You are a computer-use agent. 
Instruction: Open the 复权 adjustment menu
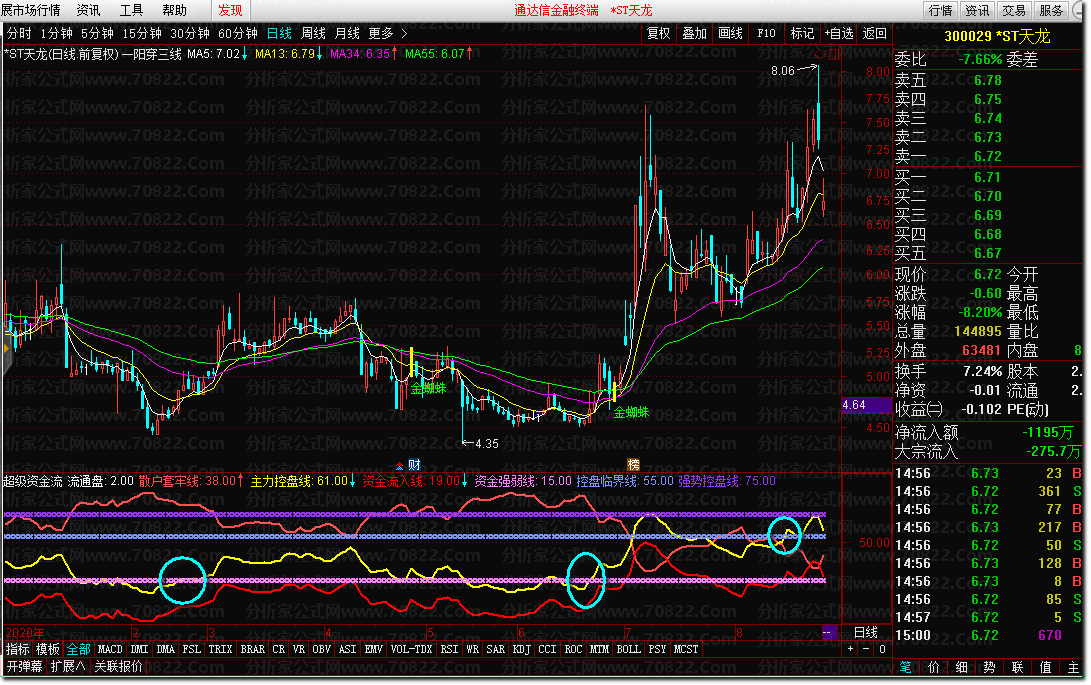click(x=658, y=33)
